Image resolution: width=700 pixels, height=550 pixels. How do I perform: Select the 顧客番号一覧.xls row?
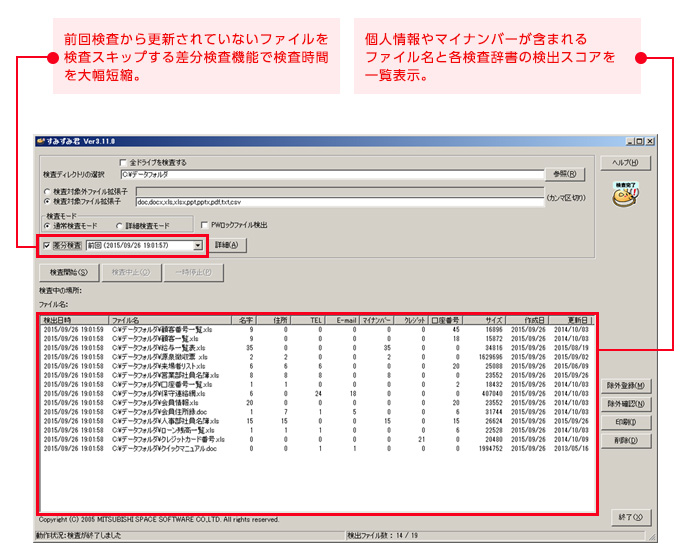click(x=316, y=330)
